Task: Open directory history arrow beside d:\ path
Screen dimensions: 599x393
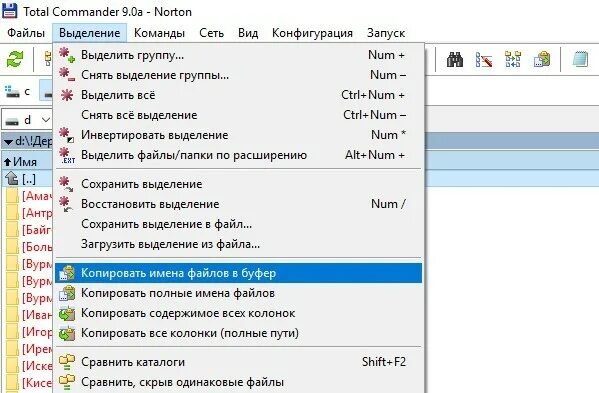Action: (x=8, y=142)
